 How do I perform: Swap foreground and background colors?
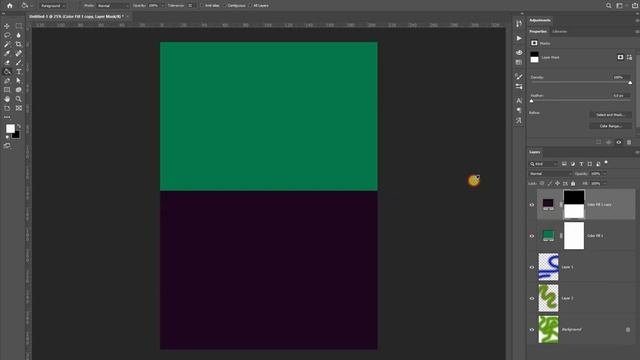[x=18, y=126]
